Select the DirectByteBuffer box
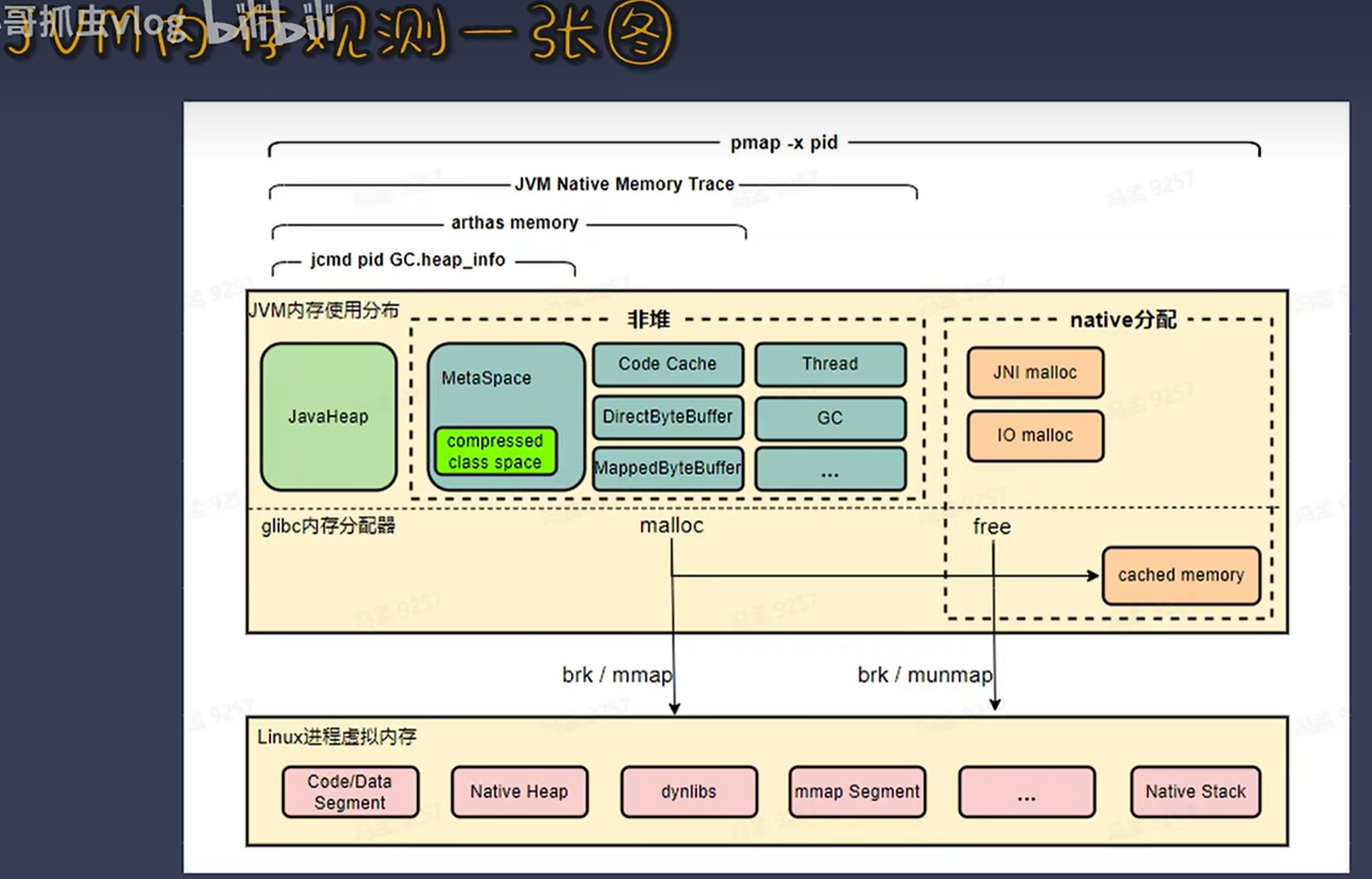 668,417
